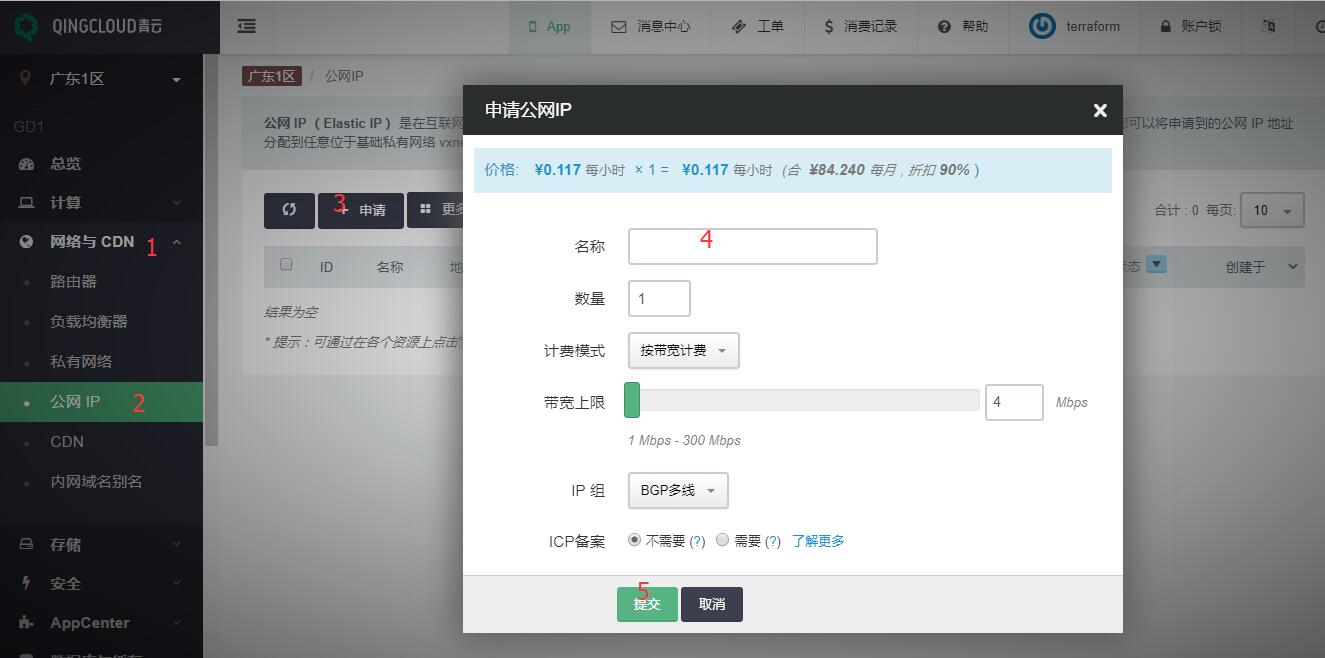The height and width of the screenshot is (658, 1325).
Task: Open the help question-mark icon
Action: coord(944,27)
